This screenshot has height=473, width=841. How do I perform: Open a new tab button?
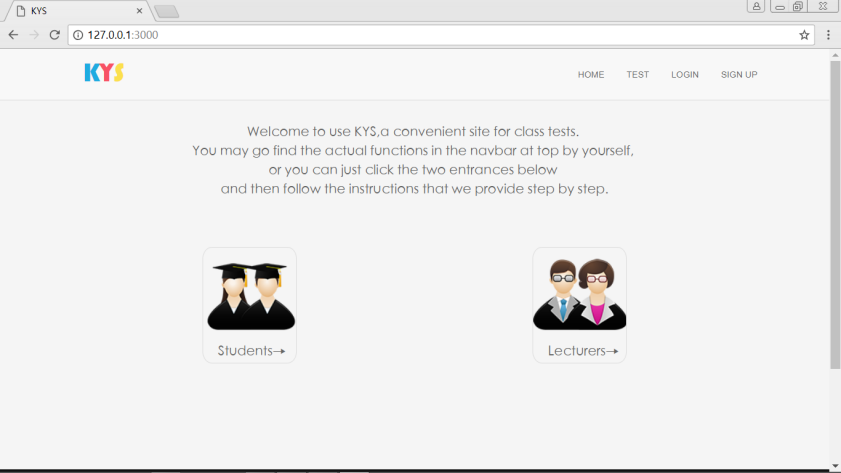pos(166,11)
